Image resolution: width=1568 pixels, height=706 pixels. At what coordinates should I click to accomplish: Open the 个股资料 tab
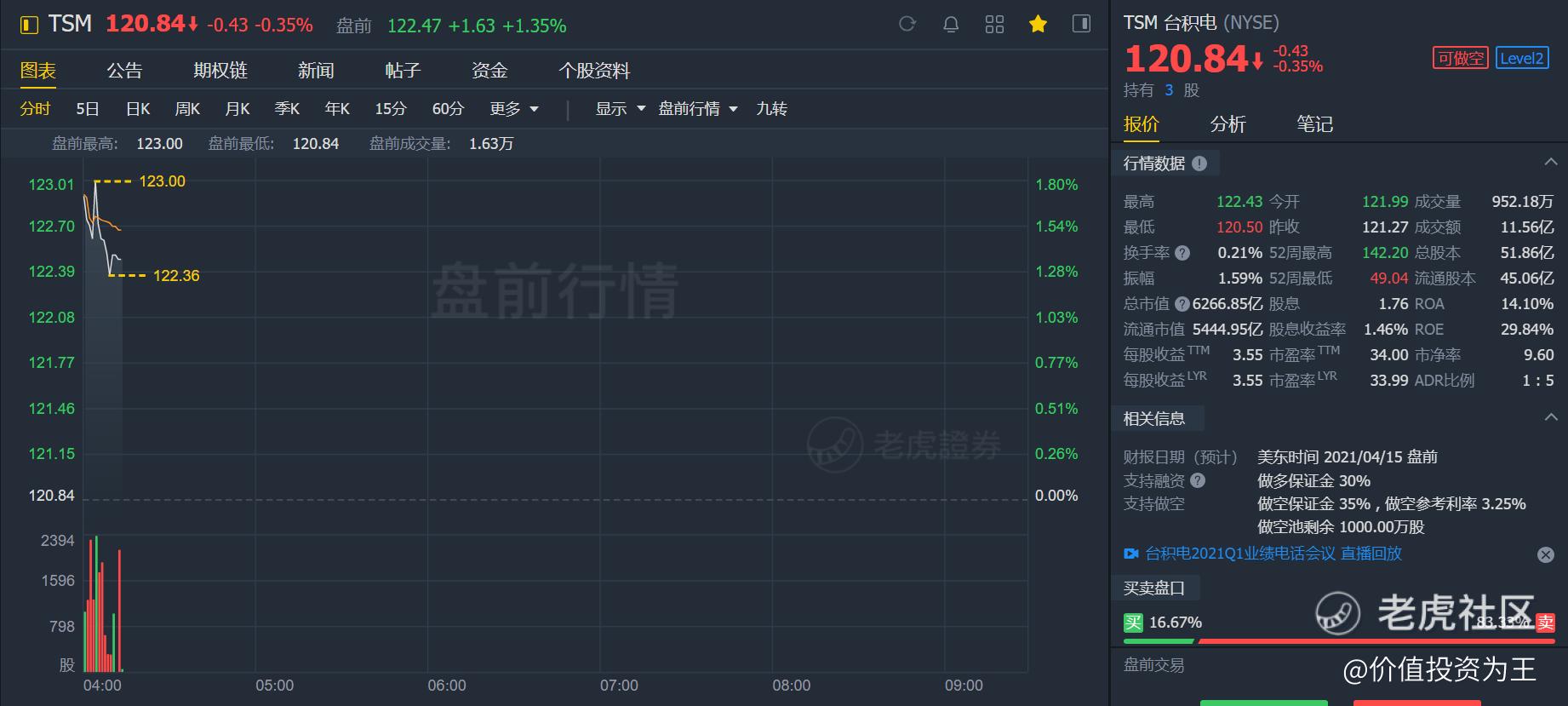click(x=594, y=71)
